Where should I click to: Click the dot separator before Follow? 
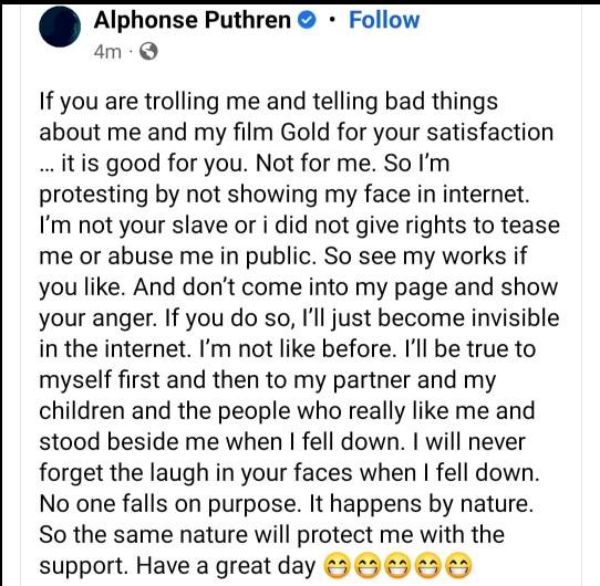[334, 22]
